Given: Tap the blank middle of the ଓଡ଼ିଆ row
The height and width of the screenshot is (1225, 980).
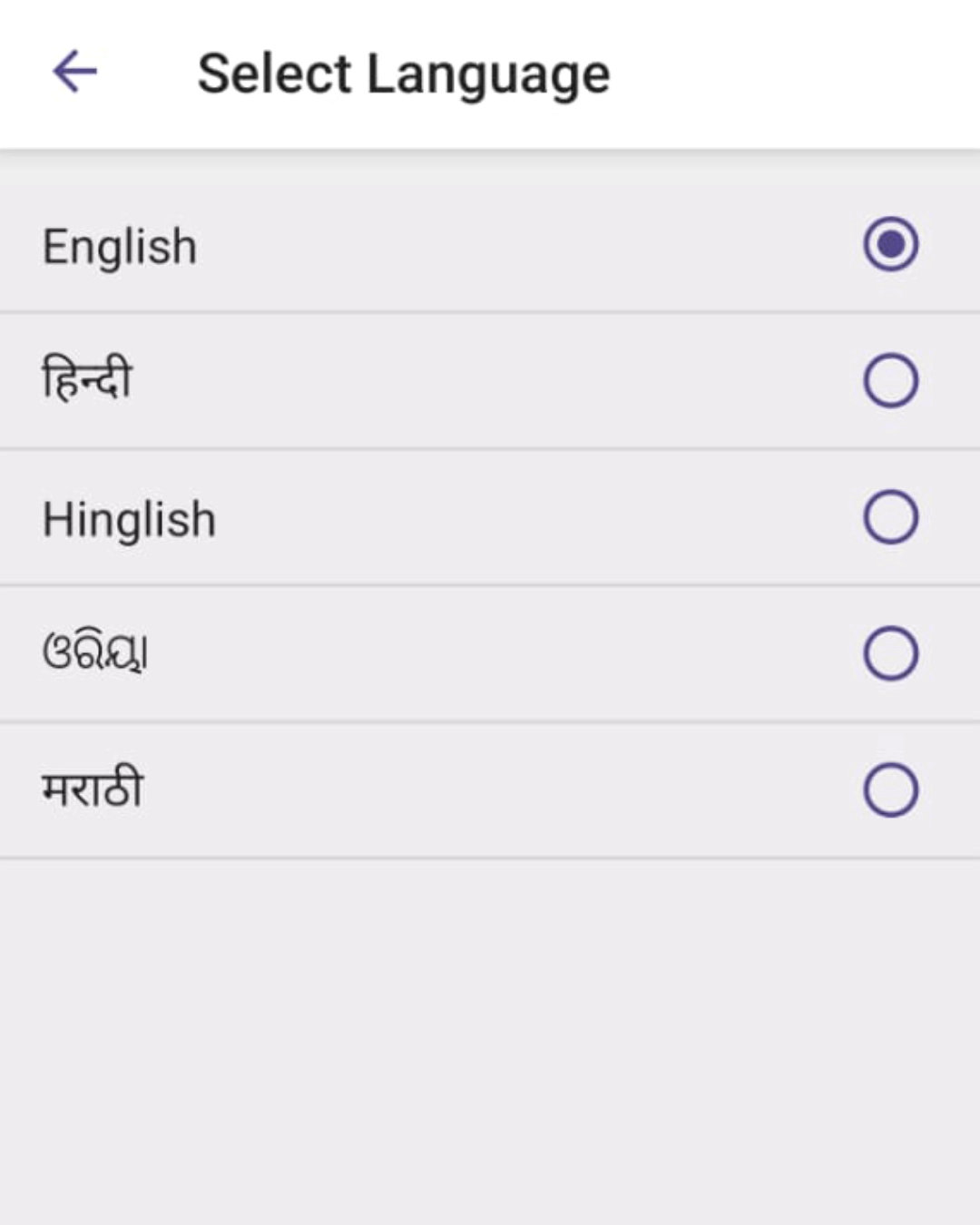Looking at the screenshot, I should point(505,653).
